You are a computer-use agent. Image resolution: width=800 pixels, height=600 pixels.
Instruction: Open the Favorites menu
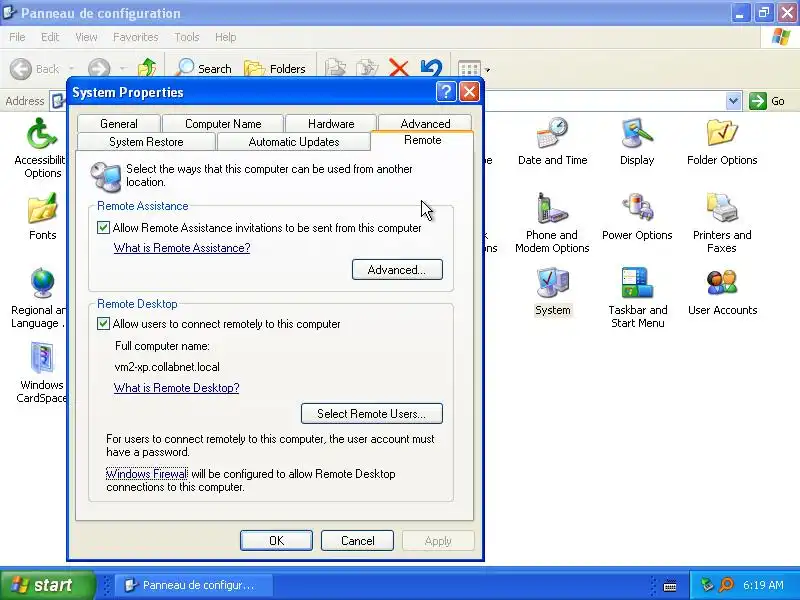click(x=136, y=37)
